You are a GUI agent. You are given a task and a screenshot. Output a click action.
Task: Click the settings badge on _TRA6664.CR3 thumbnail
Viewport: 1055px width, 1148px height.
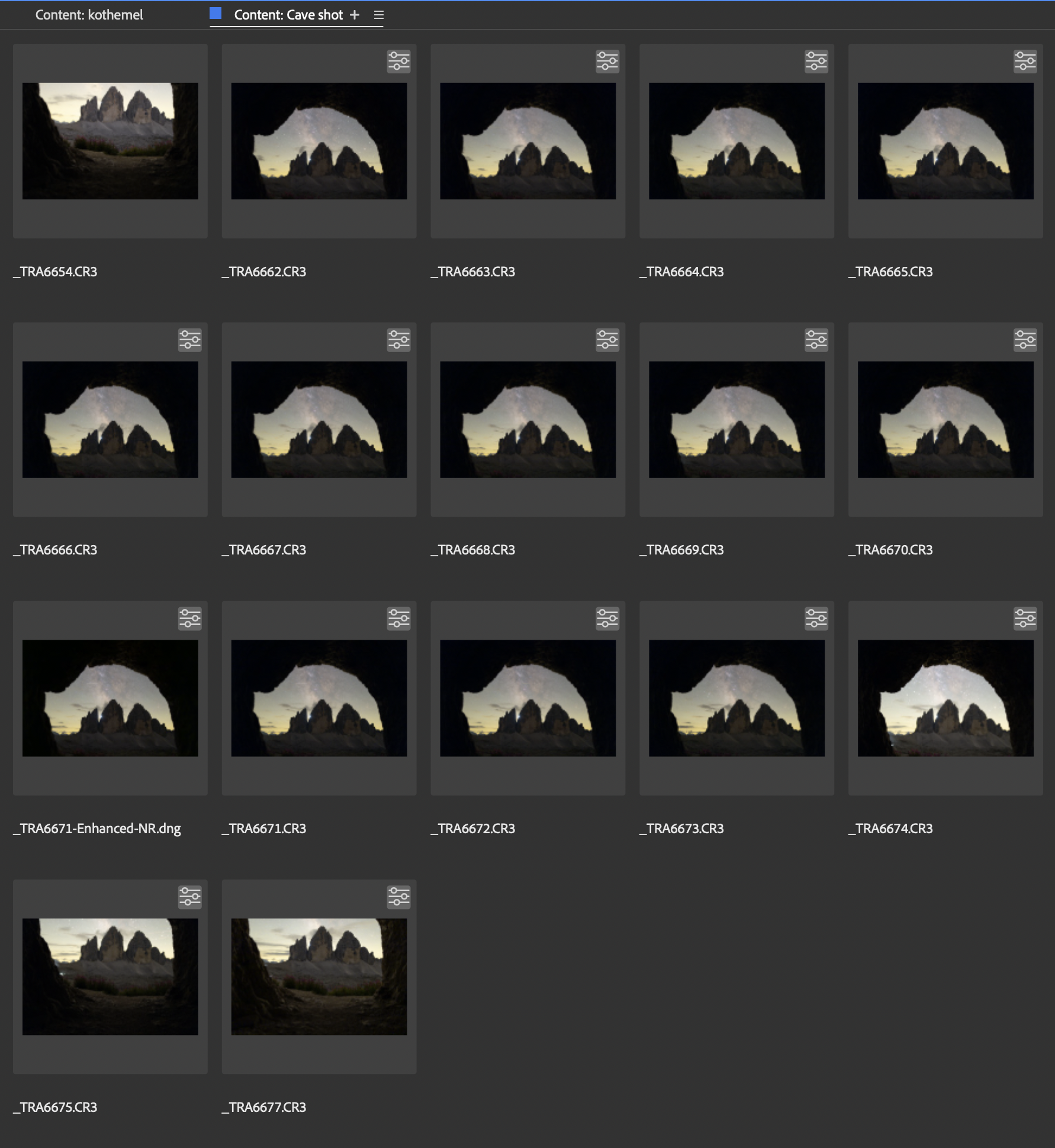coord(816,62)
